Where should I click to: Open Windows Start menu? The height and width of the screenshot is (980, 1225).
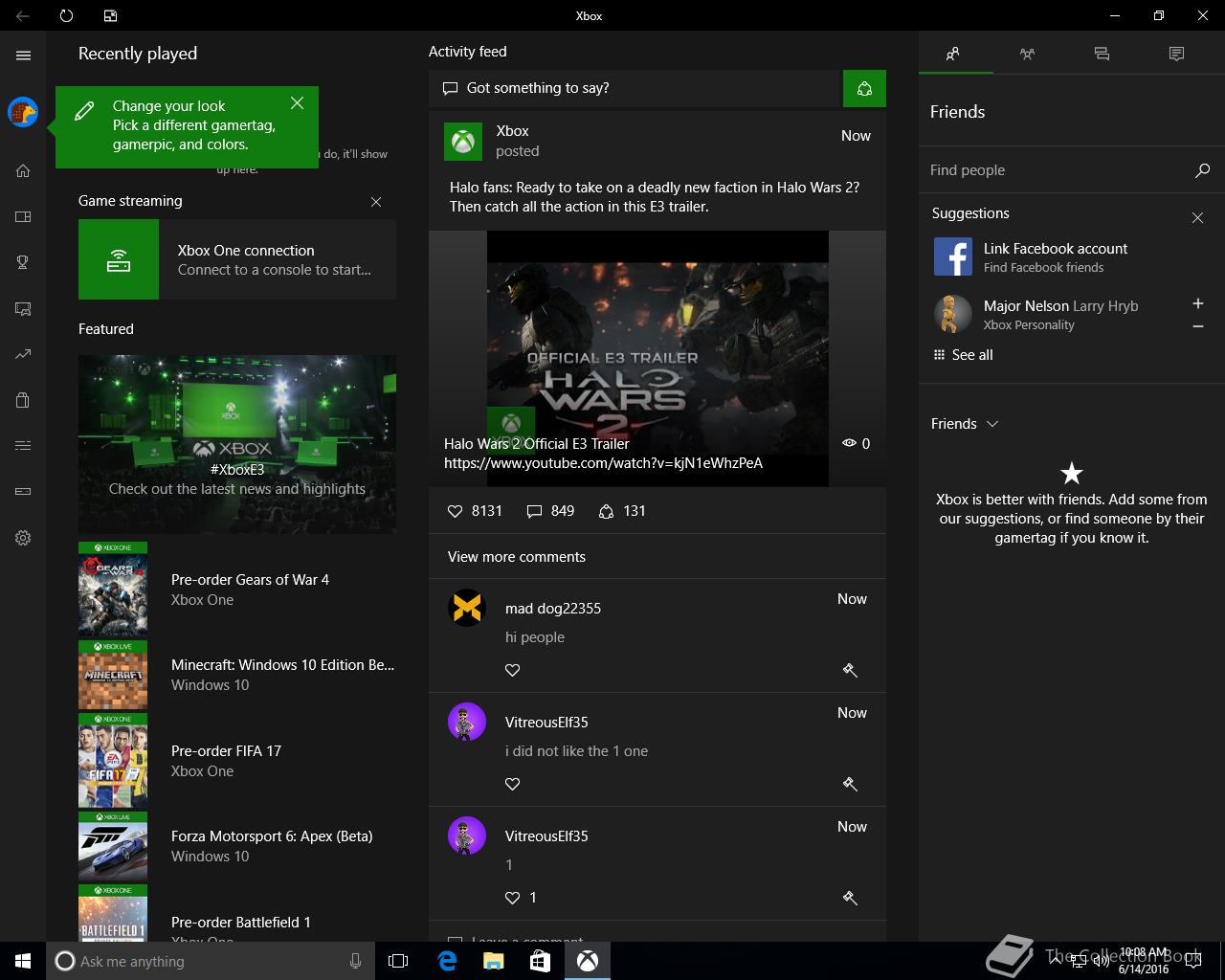[x=23, y=961]
